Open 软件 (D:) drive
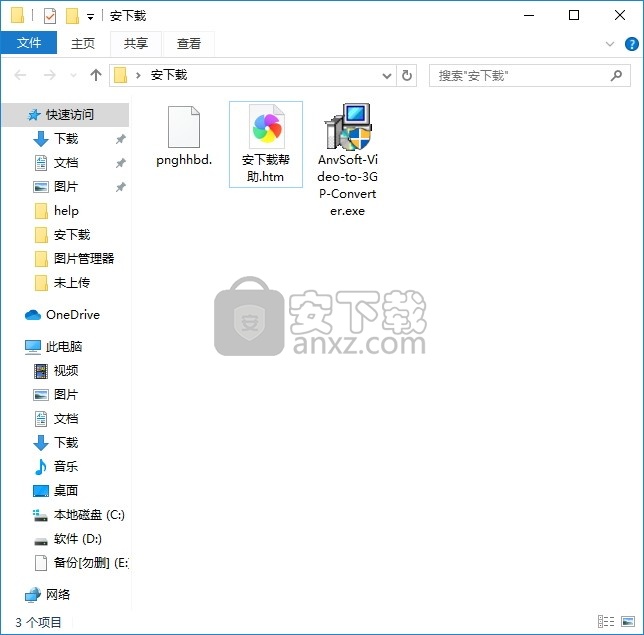The width and height of the screenshot is (644, 635). click(x=66, y=538)
